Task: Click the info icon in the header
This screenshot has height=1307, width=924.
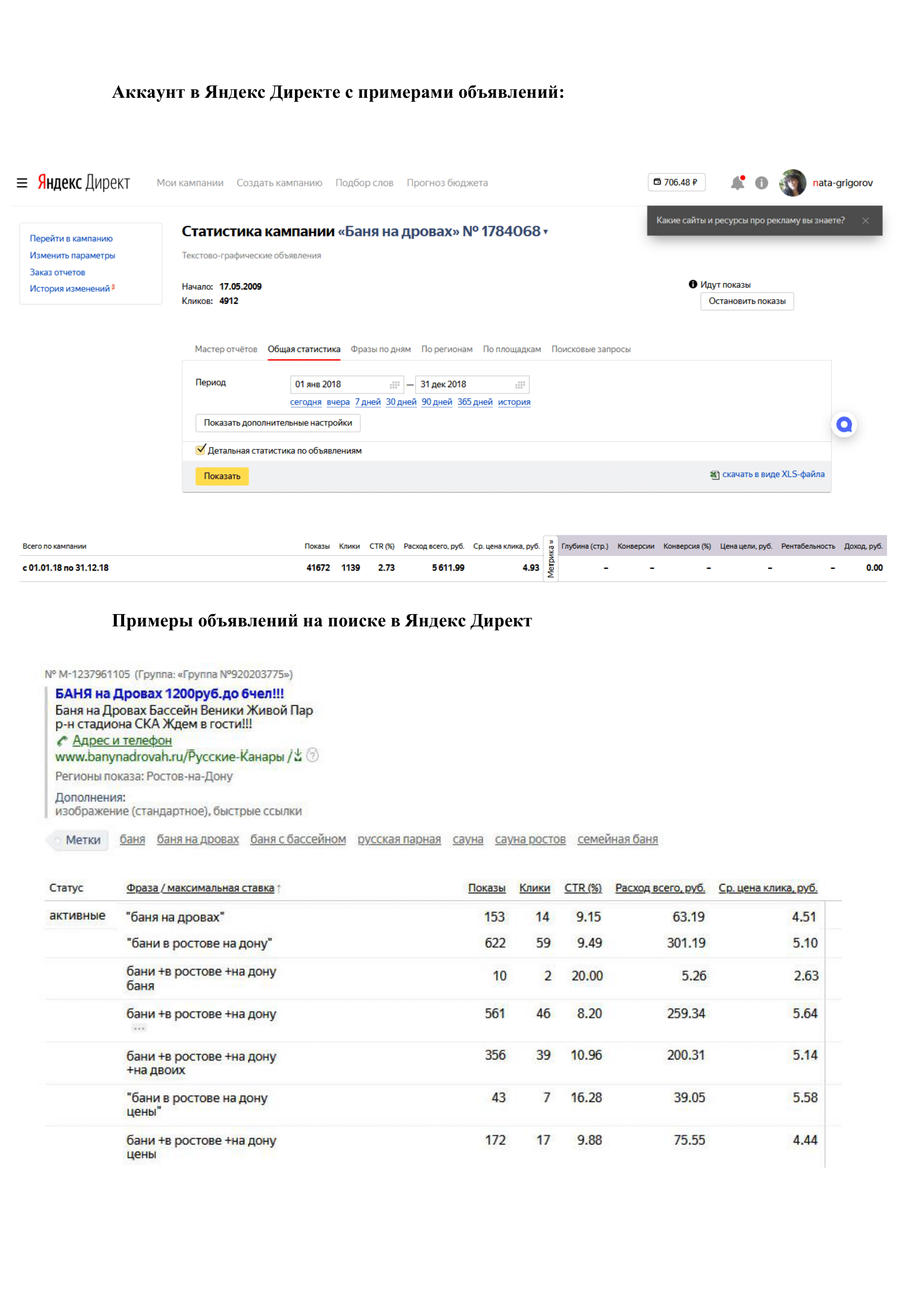Action: click(761, 183)
